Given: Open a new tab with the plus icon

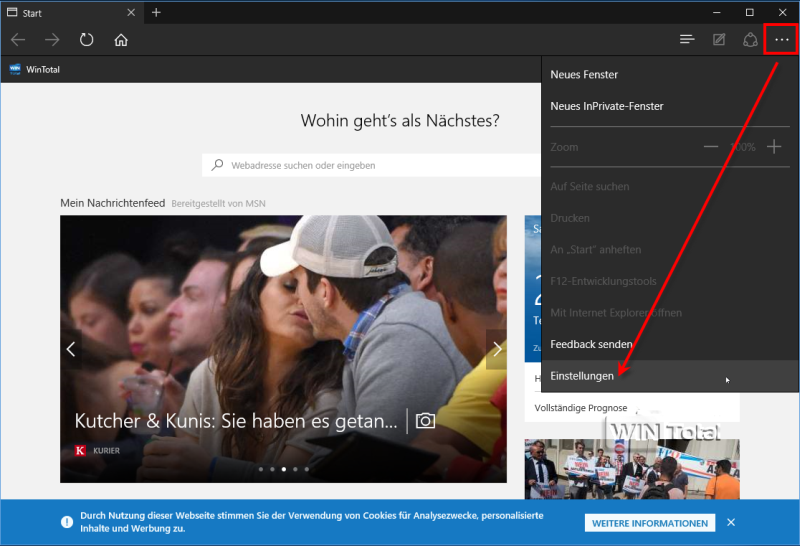Looking at the screenshot, I should click(x=156, y=12).
